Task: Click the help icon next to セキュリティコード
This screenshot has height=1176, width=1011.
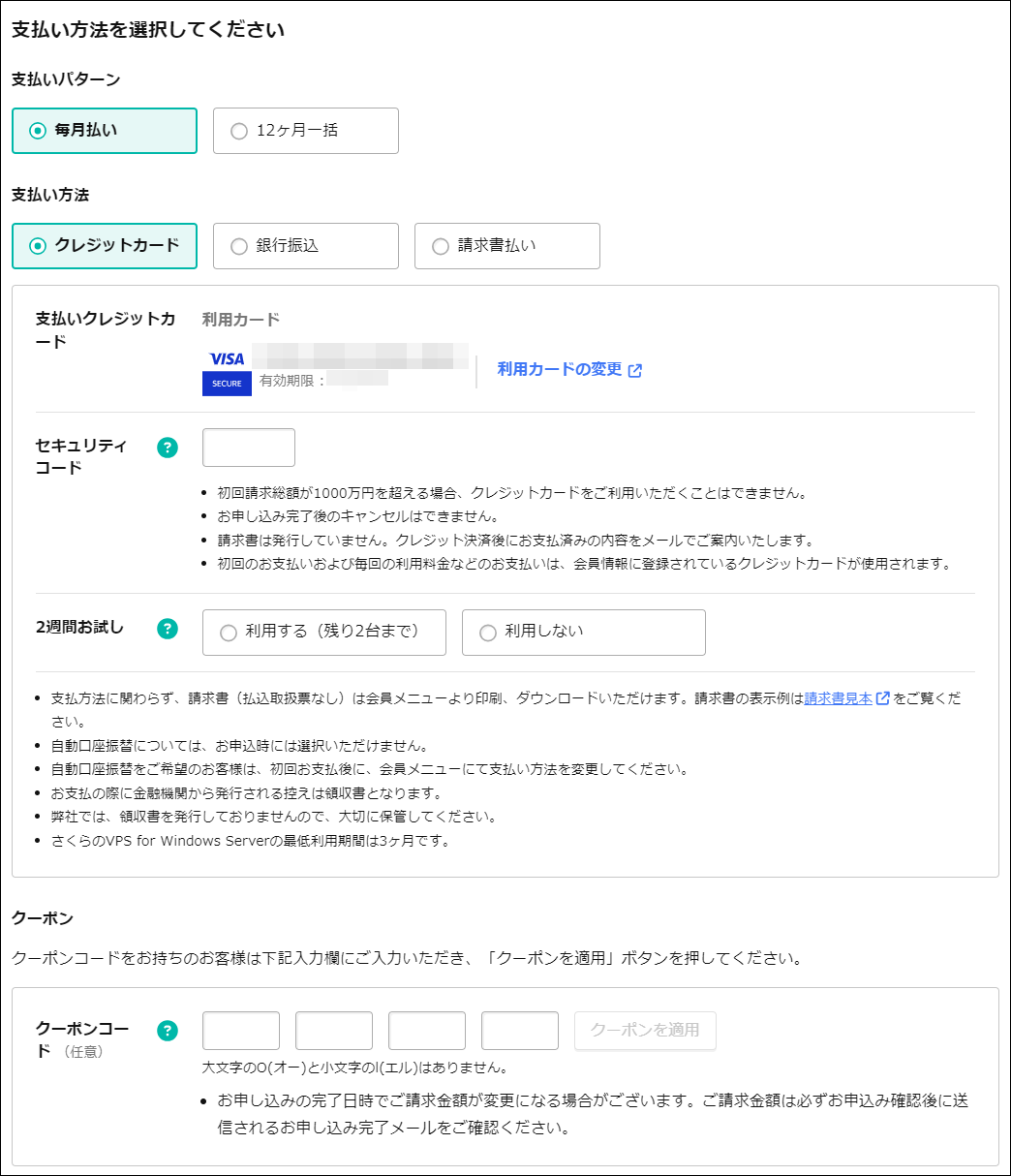Action: [x=167, y=448]
